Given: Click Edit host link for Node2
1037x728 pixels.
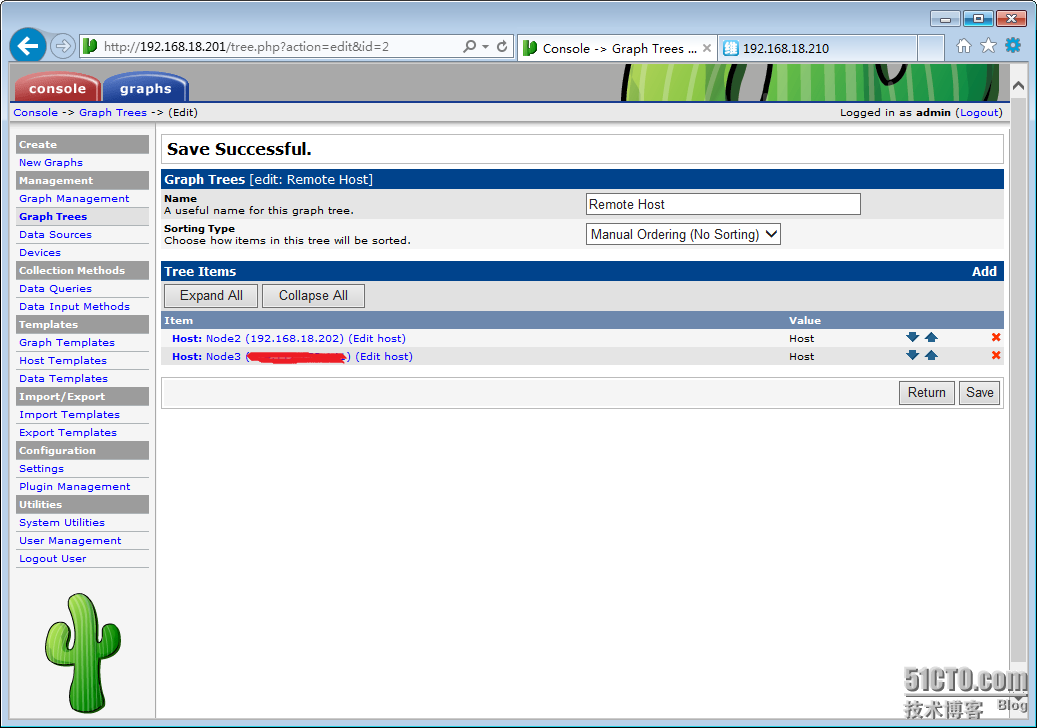Looking at the screenshot, I should (377, 338).
